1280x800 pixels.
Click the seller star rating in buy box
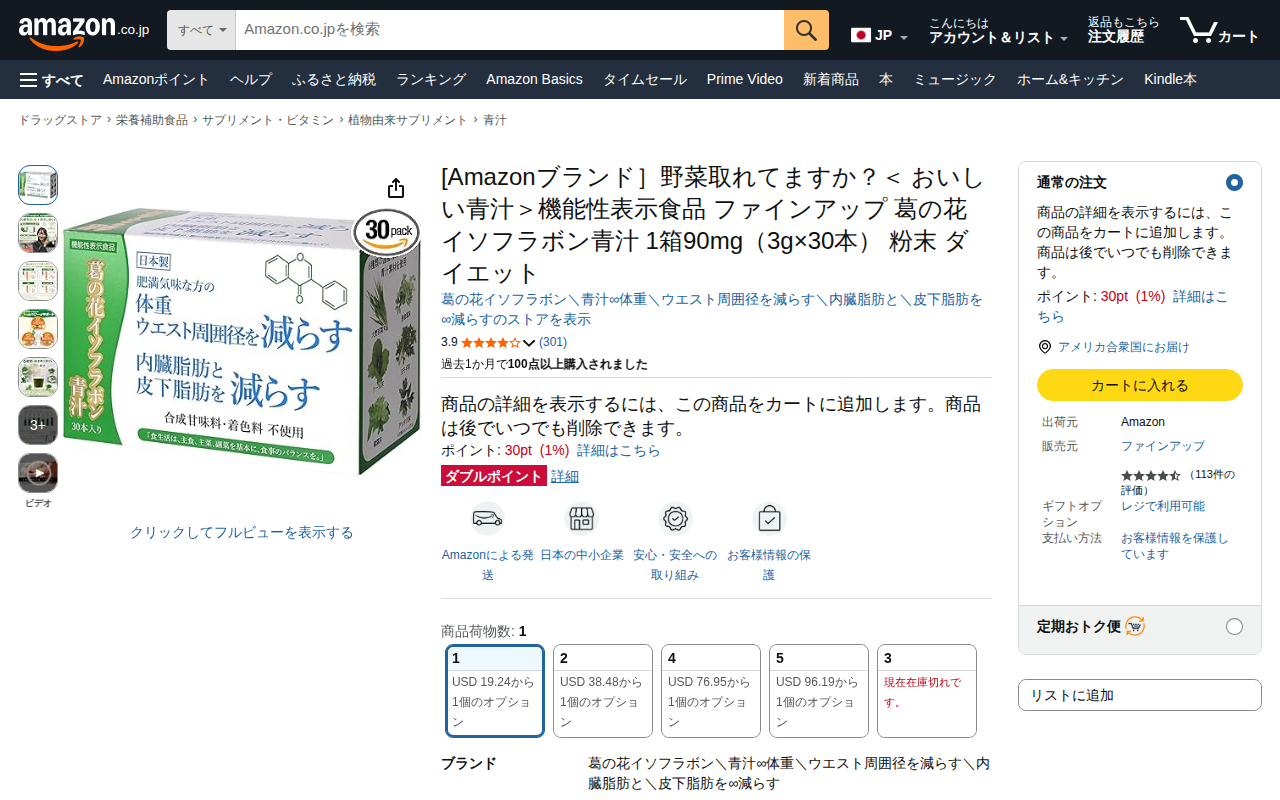tap(1151, 475)
